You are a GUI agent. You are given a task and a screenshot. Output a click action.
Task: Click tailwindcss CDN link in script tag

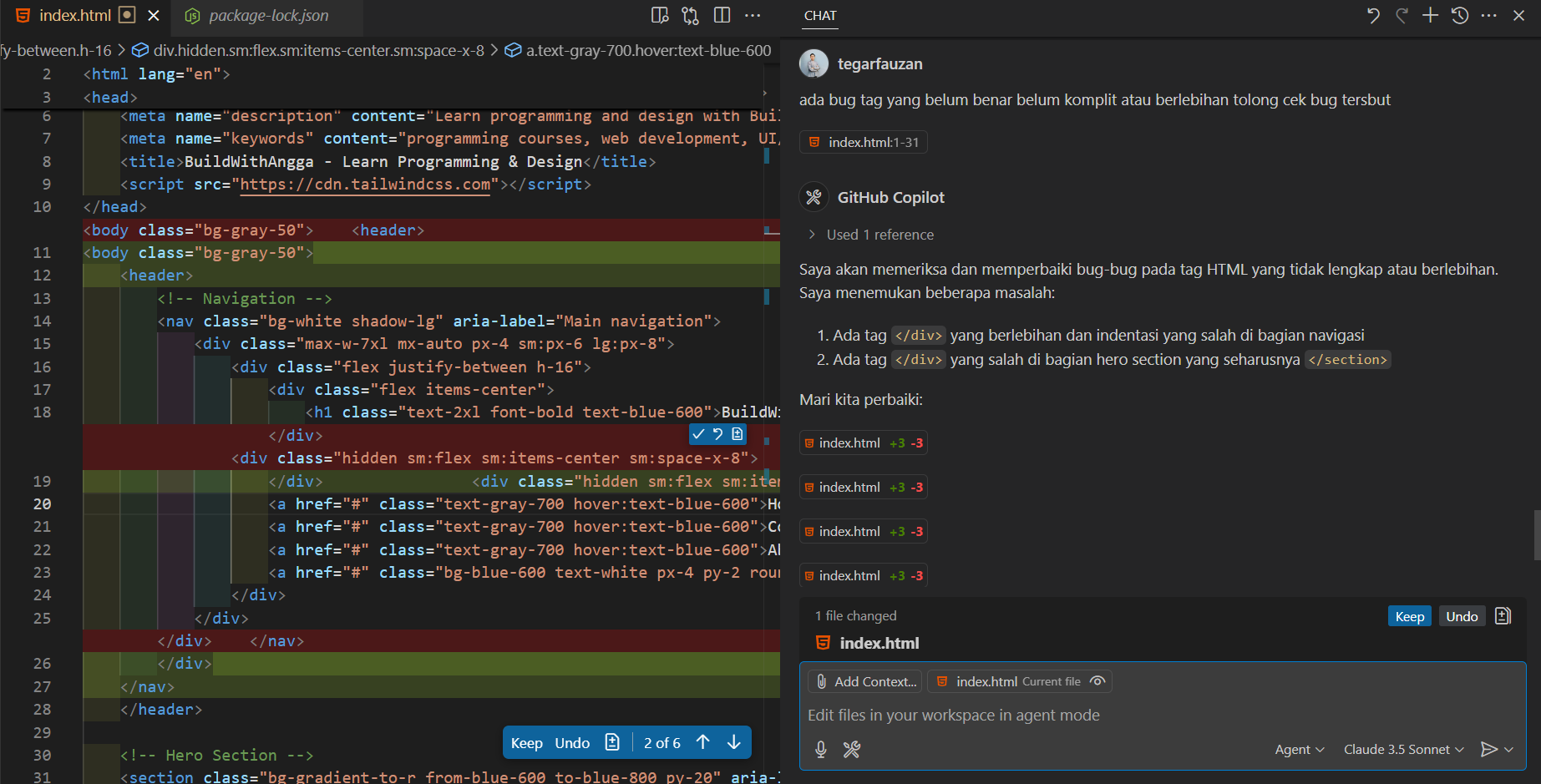click(x=365, y=185)
